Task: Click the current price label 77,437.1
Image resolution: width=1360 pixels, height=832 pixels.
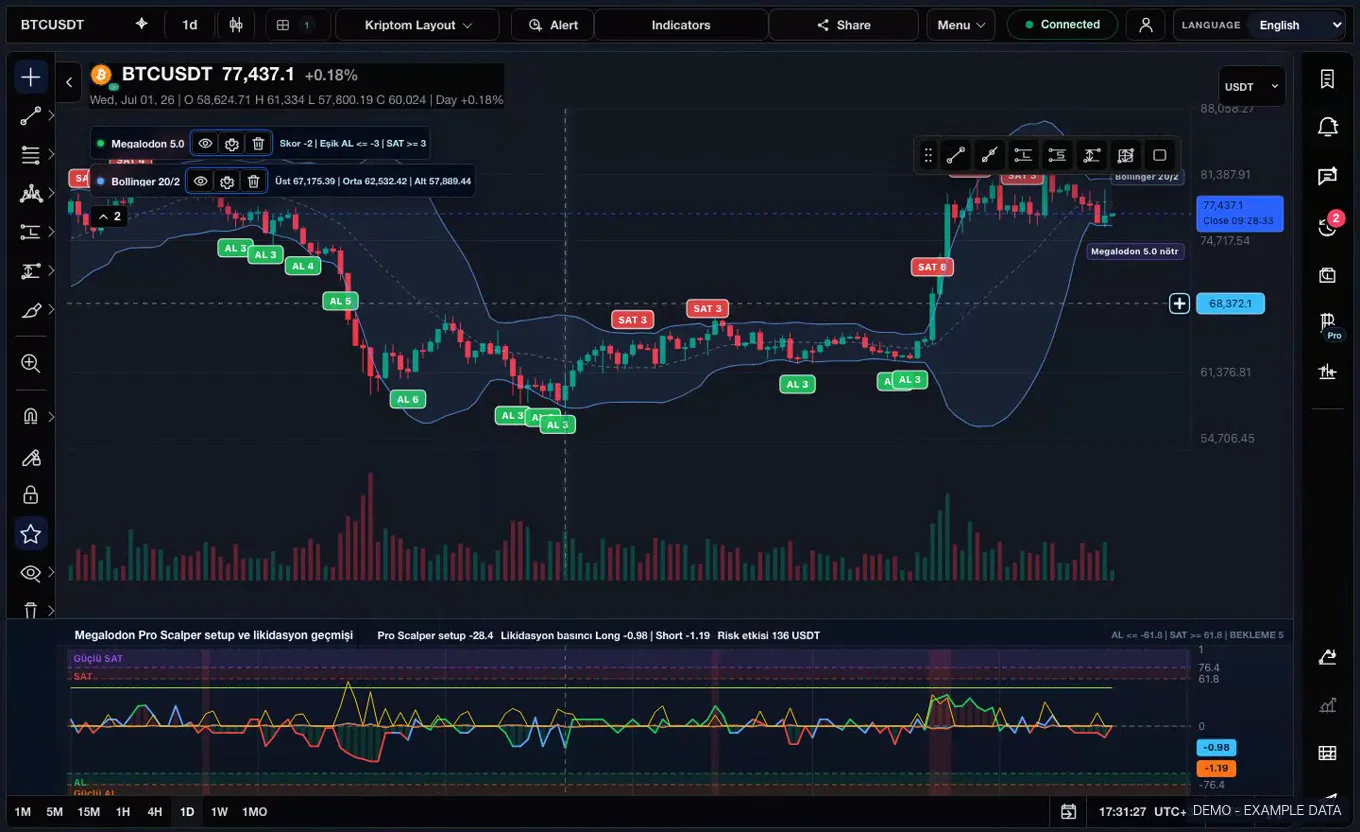Action: 1240,213
